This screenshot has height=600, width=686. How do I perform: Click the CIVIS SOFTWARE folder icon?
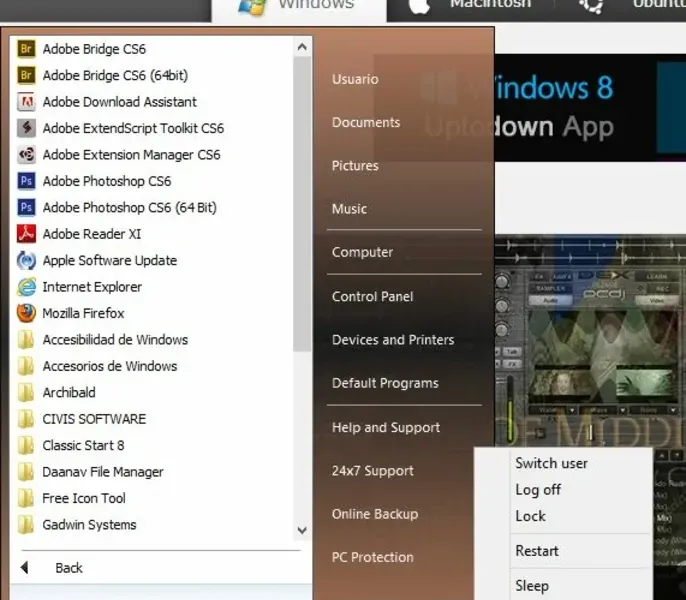point(26,419)
